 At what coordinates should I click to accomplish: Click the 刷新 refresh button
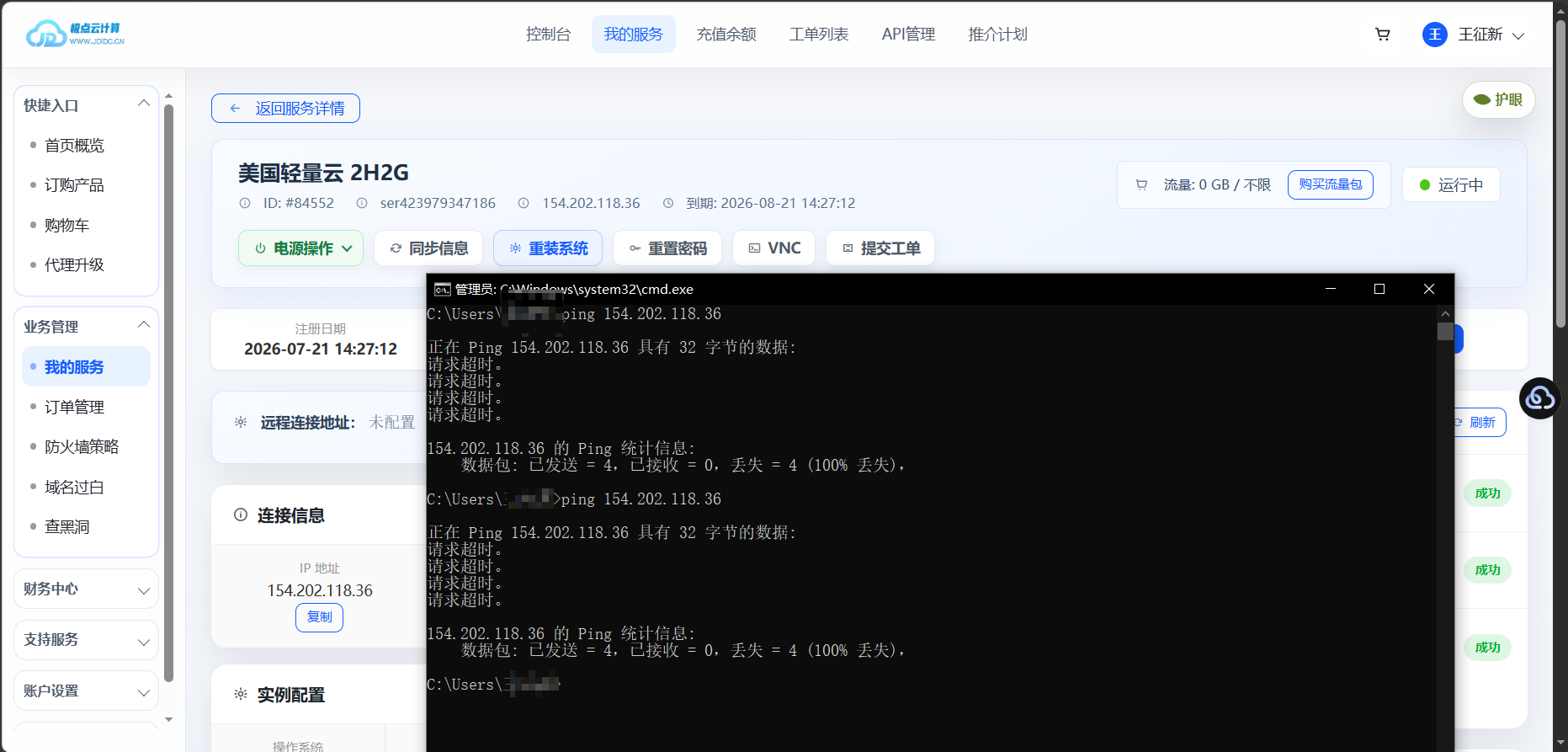pyautogui.click(x=1480, y=423)
